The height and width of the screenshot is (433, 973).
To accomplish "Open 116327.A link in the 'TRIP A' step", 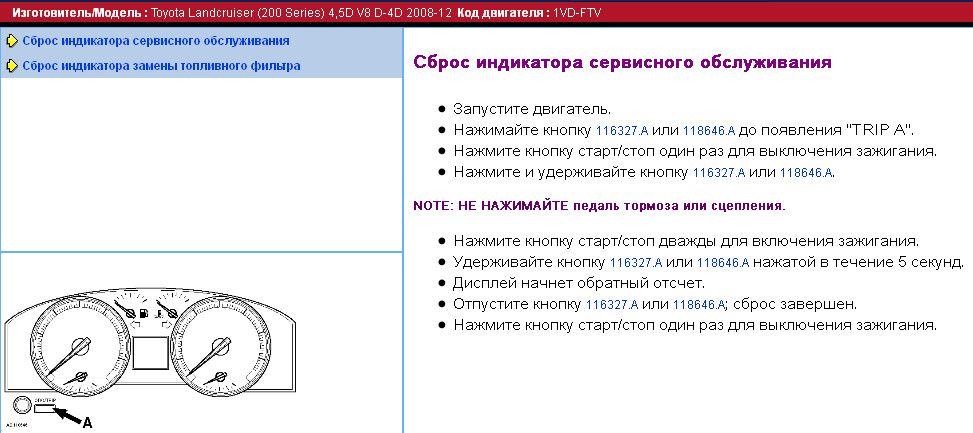I will click(x=622, y=131).
